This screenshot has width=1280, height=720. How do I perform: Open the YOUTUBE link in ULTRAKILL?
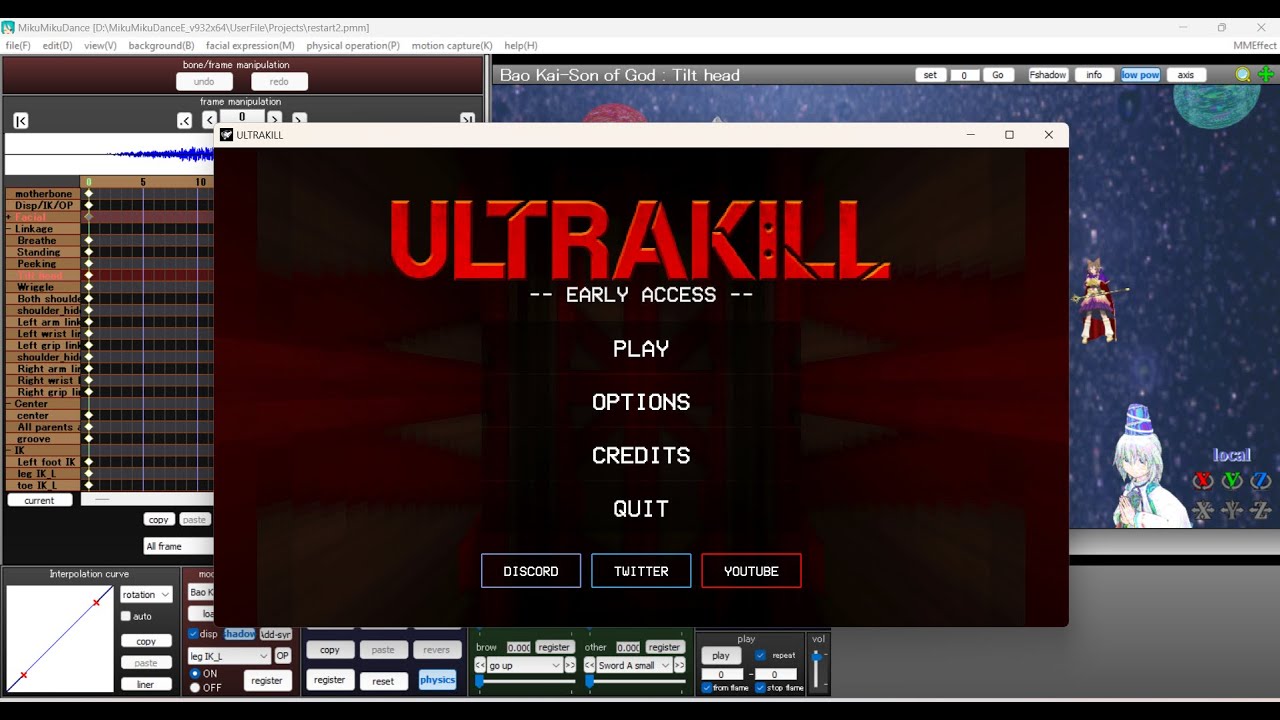(751, 571)
